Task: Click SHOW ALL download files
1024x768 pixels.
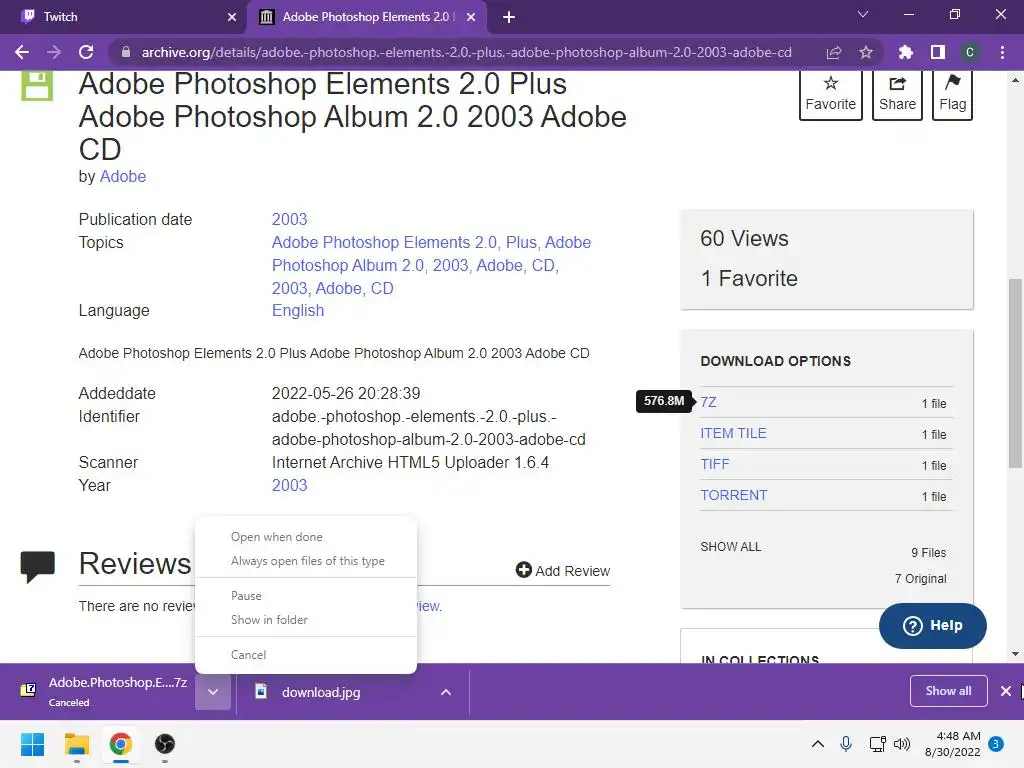Action: tap(731, 547)
